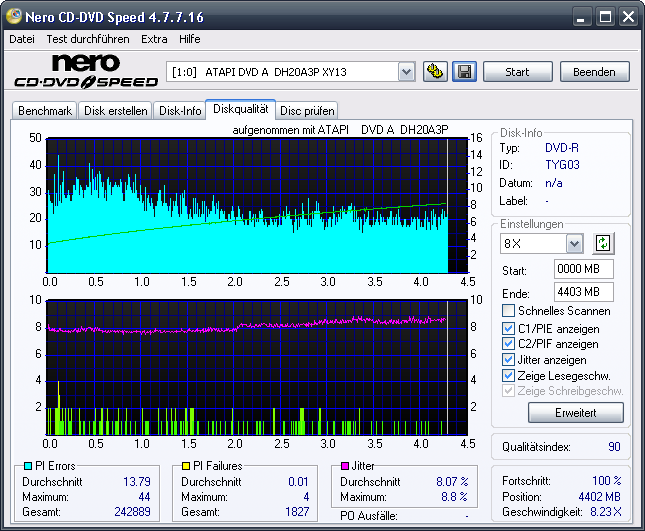Uncheck C1/PIE anzeigen
The image size is (645, 531).
508,329
